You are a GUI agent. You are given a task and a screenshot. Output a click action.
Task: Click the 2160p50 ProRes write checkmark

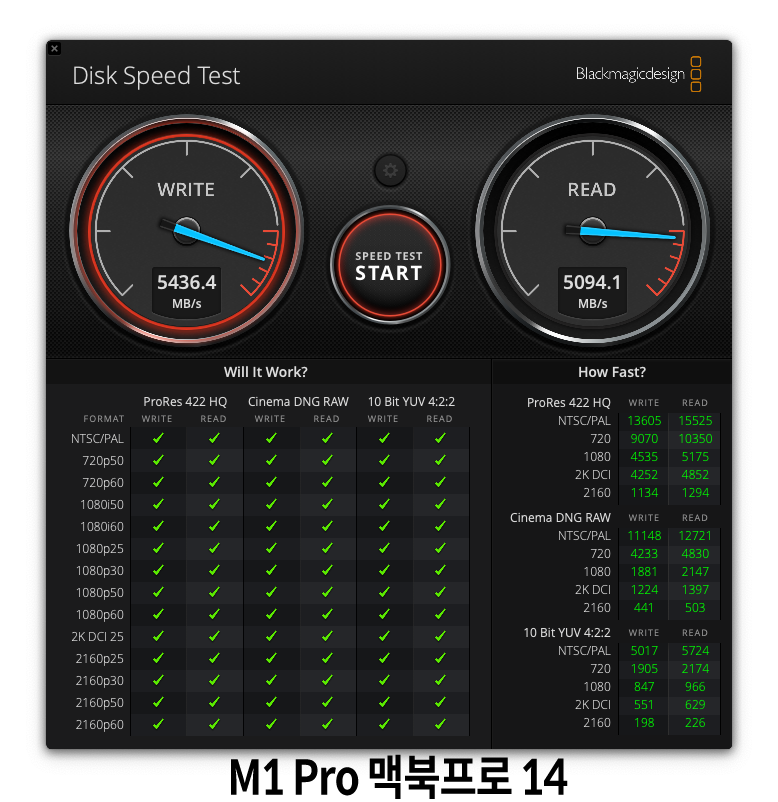[158, 702]
